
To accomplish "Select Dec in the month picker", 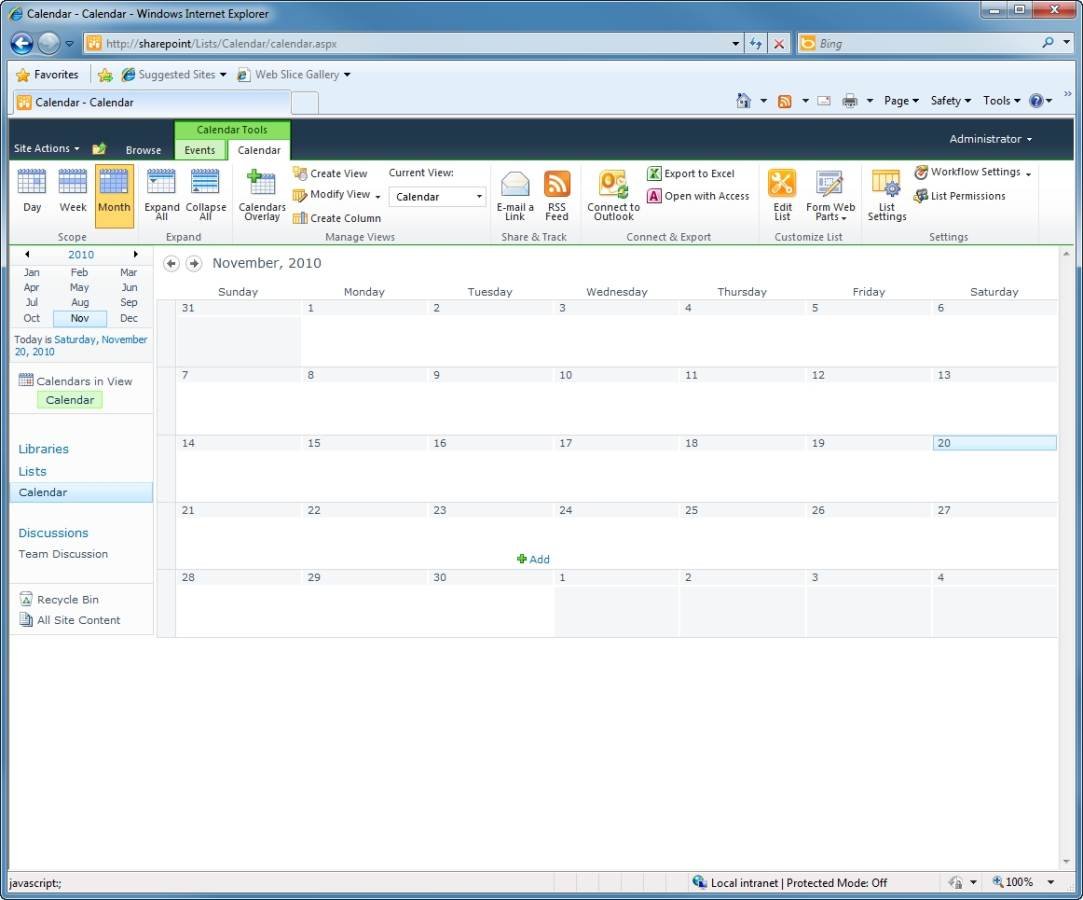I will [x=129, y=318].
